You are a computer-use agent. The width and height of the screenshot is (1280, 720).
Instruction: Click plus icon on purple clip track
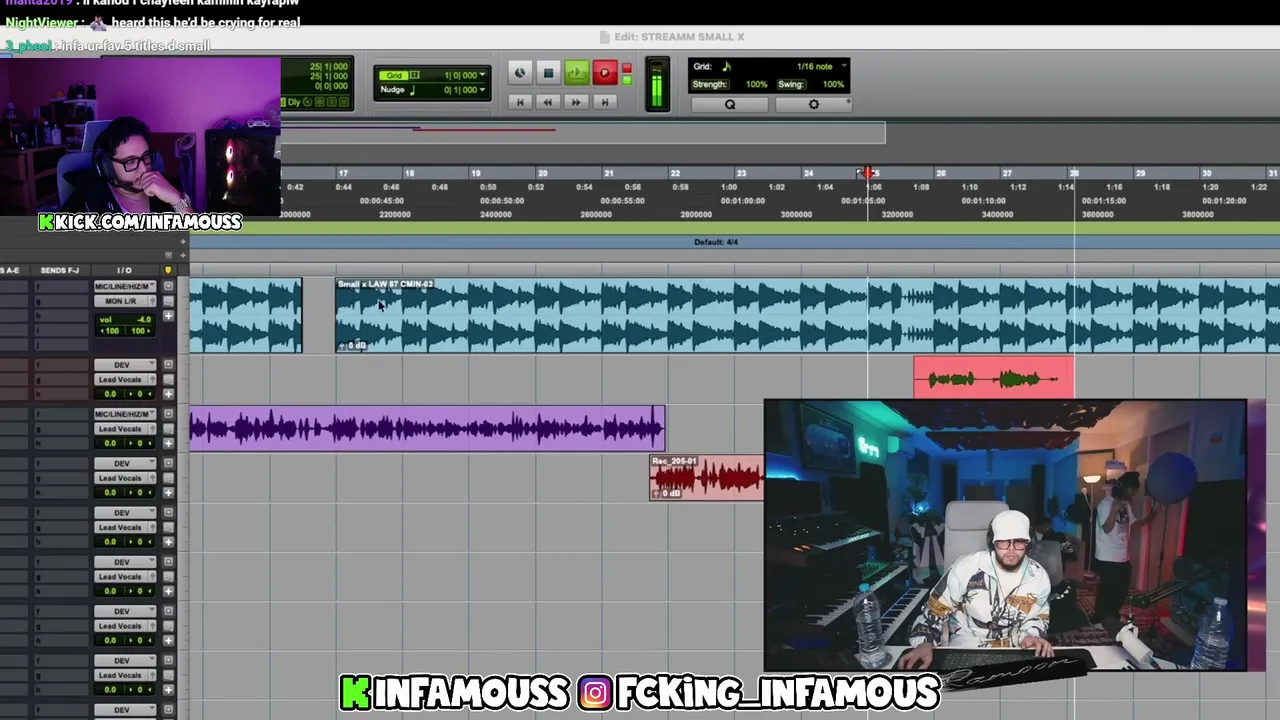pyautogui.click(x=168, y=443)
